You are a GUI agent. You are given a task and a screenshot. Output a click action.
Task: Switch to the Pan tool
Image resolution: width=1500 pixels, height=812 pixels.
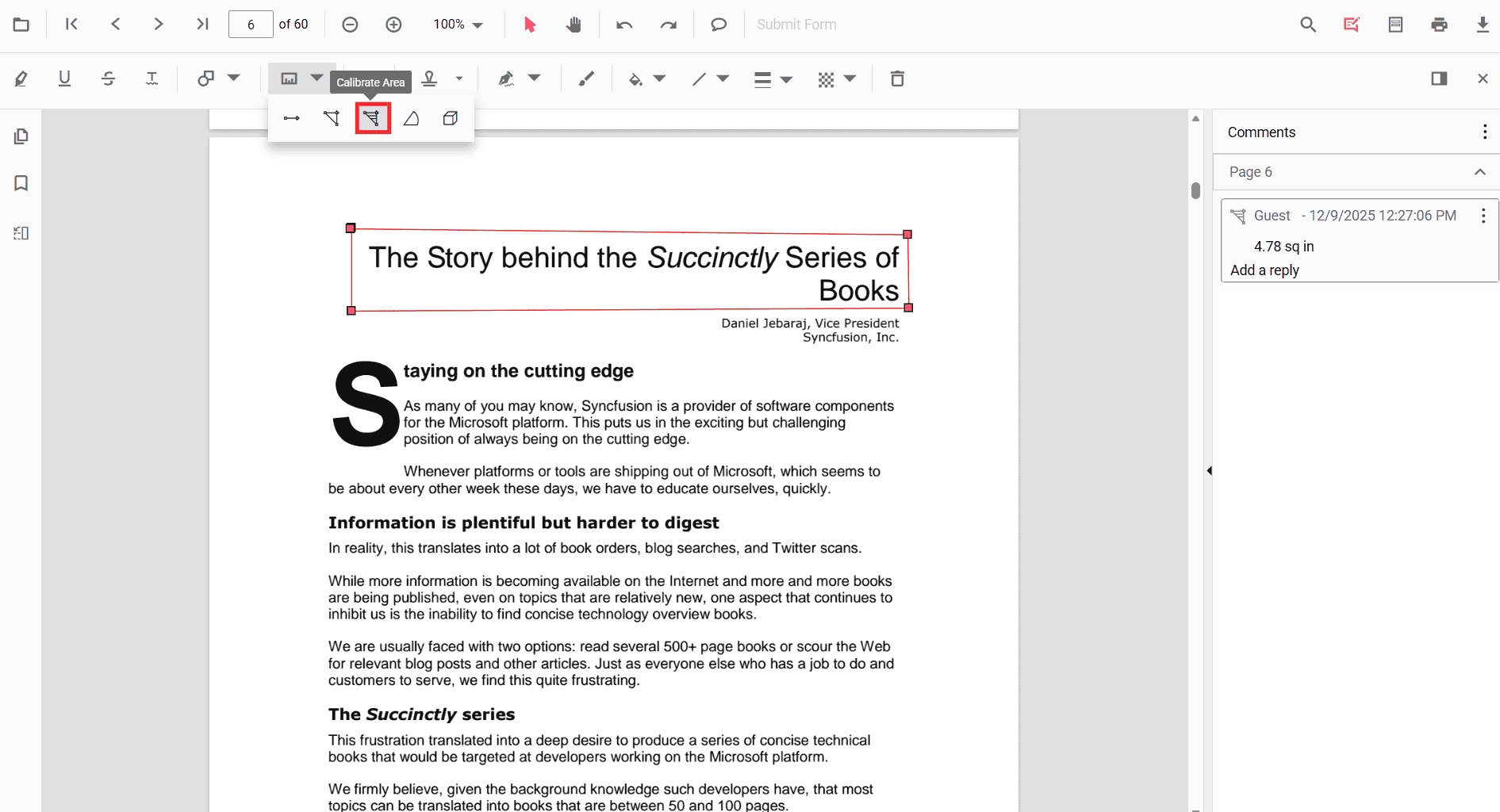(x=574, y=24)
